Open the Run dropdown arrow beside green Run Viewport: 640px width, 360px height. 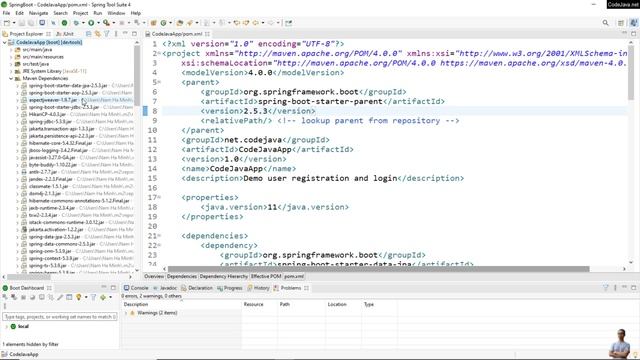click(x=98, y=23)
